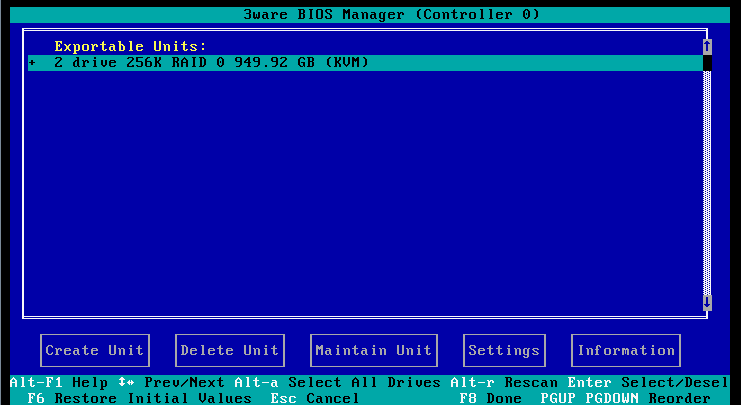Click the black scrollbar thumb
The image size is (741, 405).
click(x=707, y=63)
